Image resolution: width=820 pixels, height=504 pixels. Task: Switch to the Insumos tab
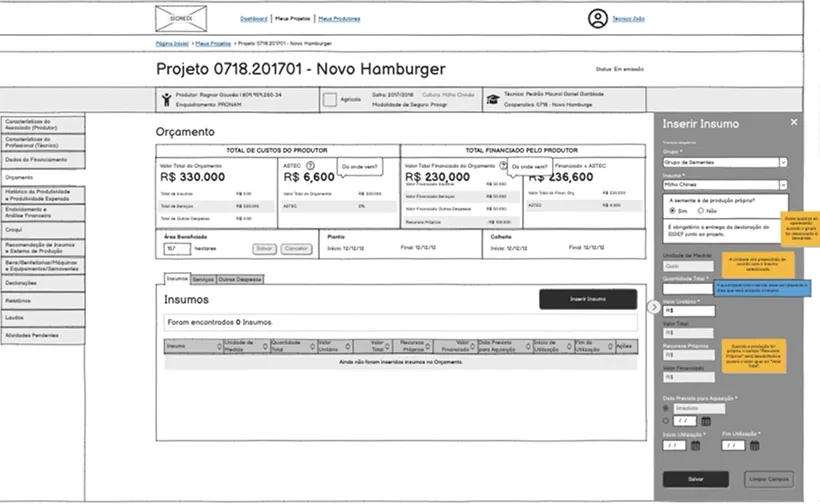[x=177, y=279]
